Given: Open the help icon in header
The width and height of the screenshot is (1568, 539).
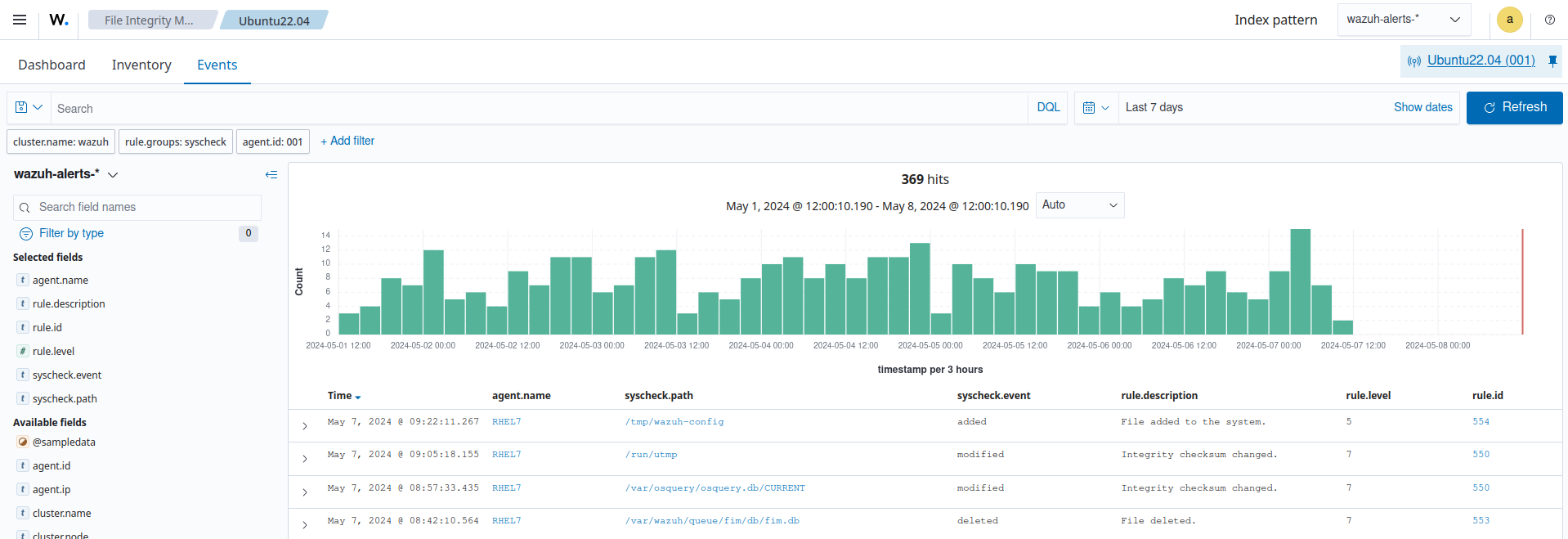Looking at the screenshot, I should tap(1549, 20).
